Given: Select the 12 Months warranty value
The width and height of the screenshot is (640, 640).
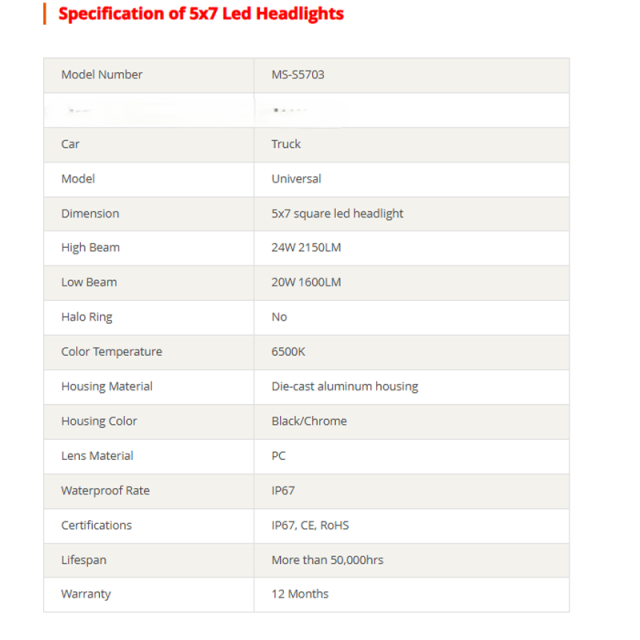Looking at the screenshot, I should pos(300,593).
